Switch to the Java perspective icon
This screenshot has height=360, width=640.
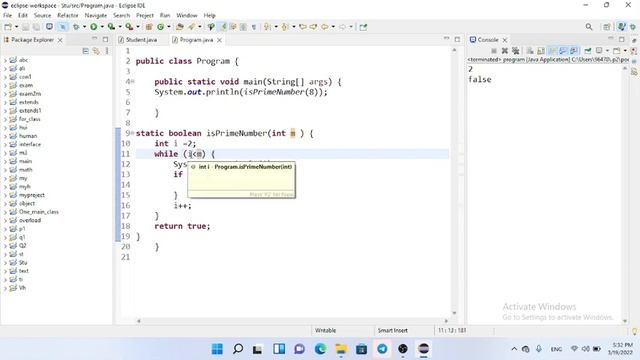coord(621,27)
